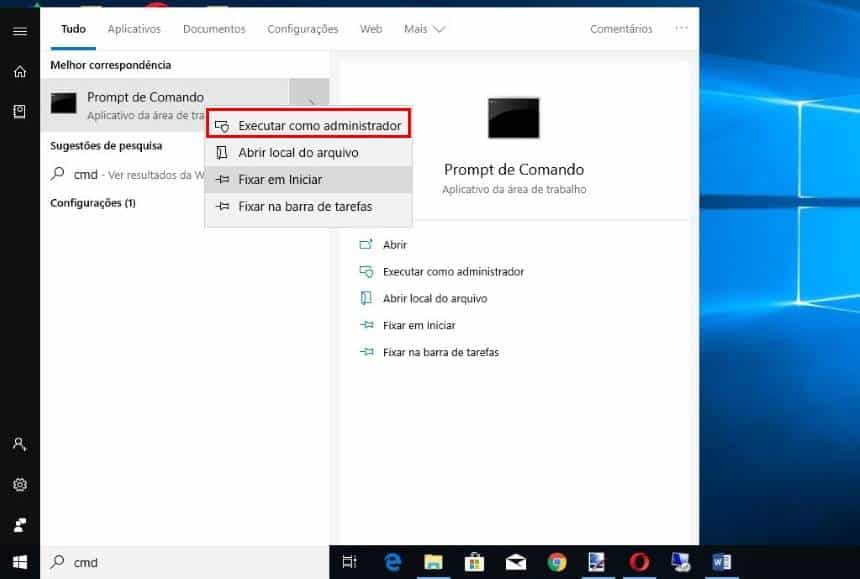Open Microsoft Word from the taskbar
860x579 pixels.
[721, 562]
